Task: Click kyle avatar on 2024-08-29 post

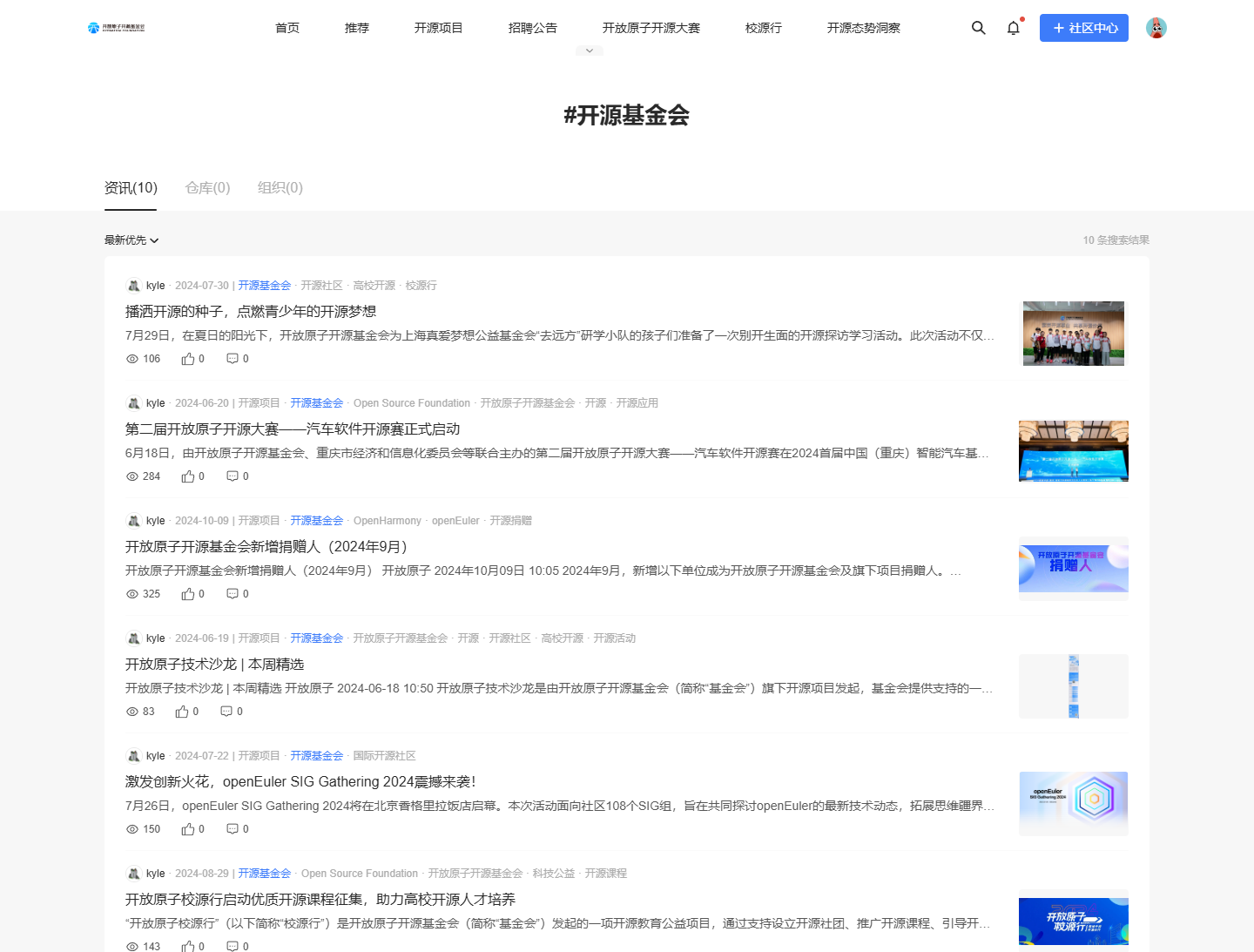Action: tap(133, 874)
